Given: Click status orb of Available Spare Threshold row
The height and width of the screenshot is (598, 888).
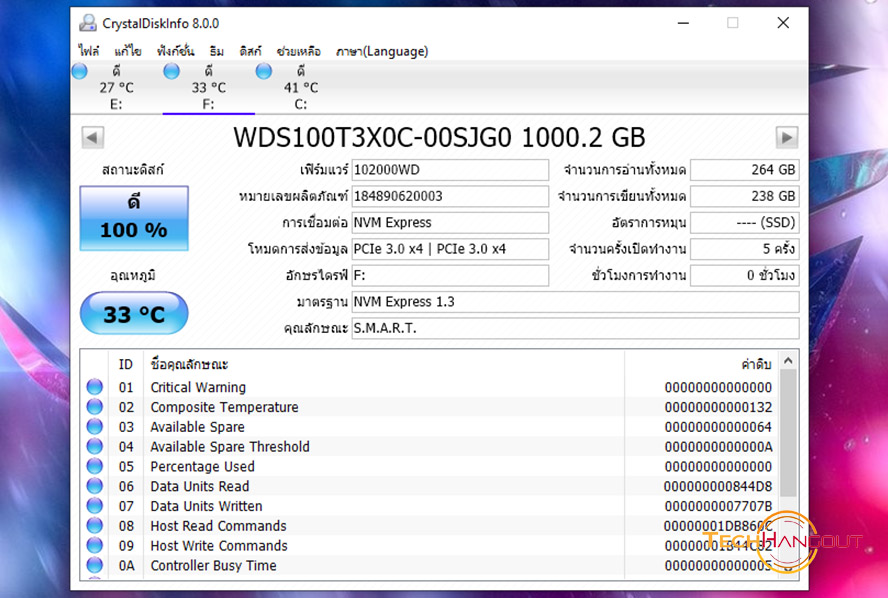Looking at the screenshot, I should pos(95,446).
